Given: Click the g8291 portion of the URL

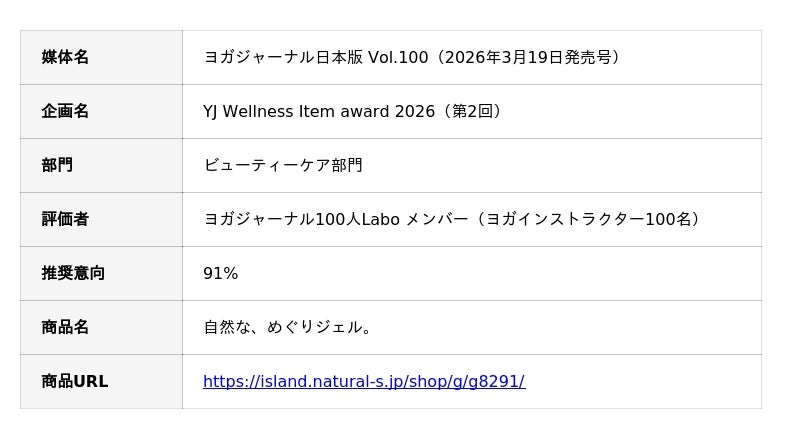Looking at the screenshot, I should coord(493,381).
